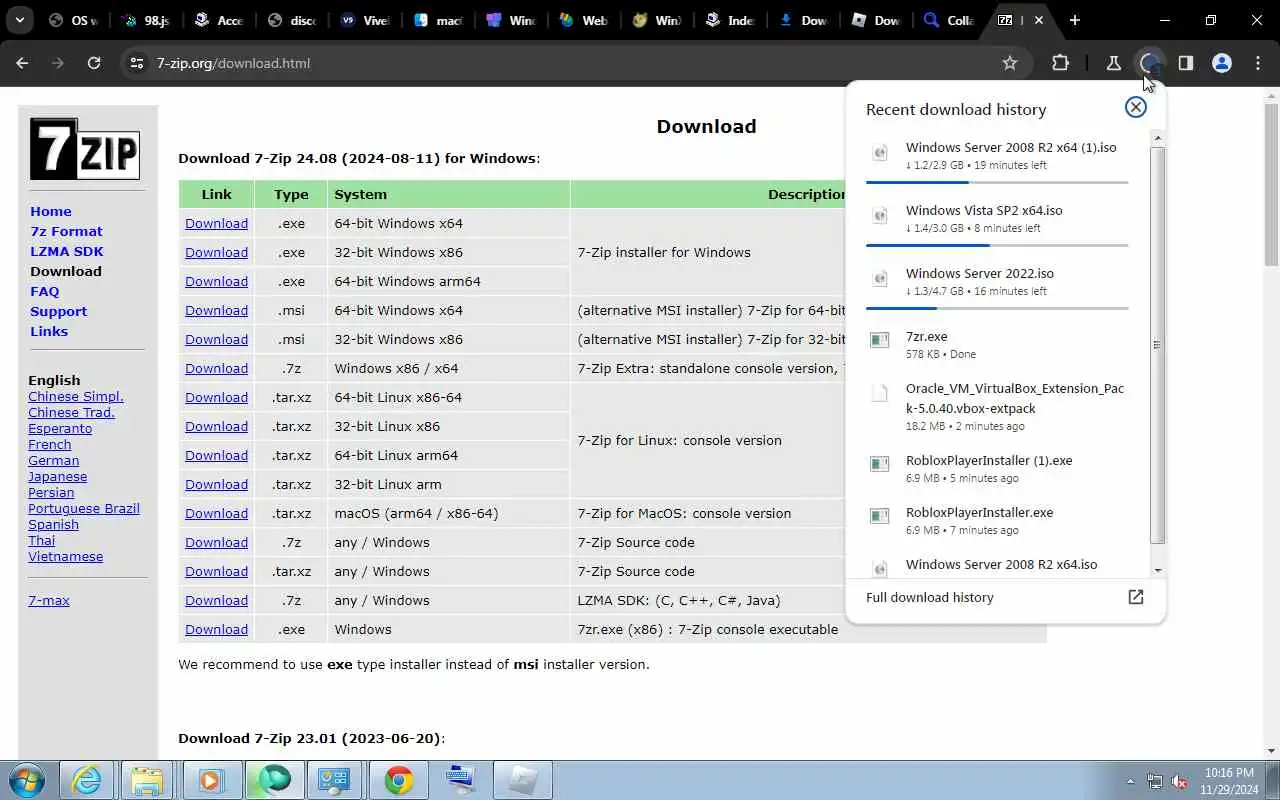Switch to the 'Inde' tab
Screen dimensions: 1280x800
click(x=730, y=20)
